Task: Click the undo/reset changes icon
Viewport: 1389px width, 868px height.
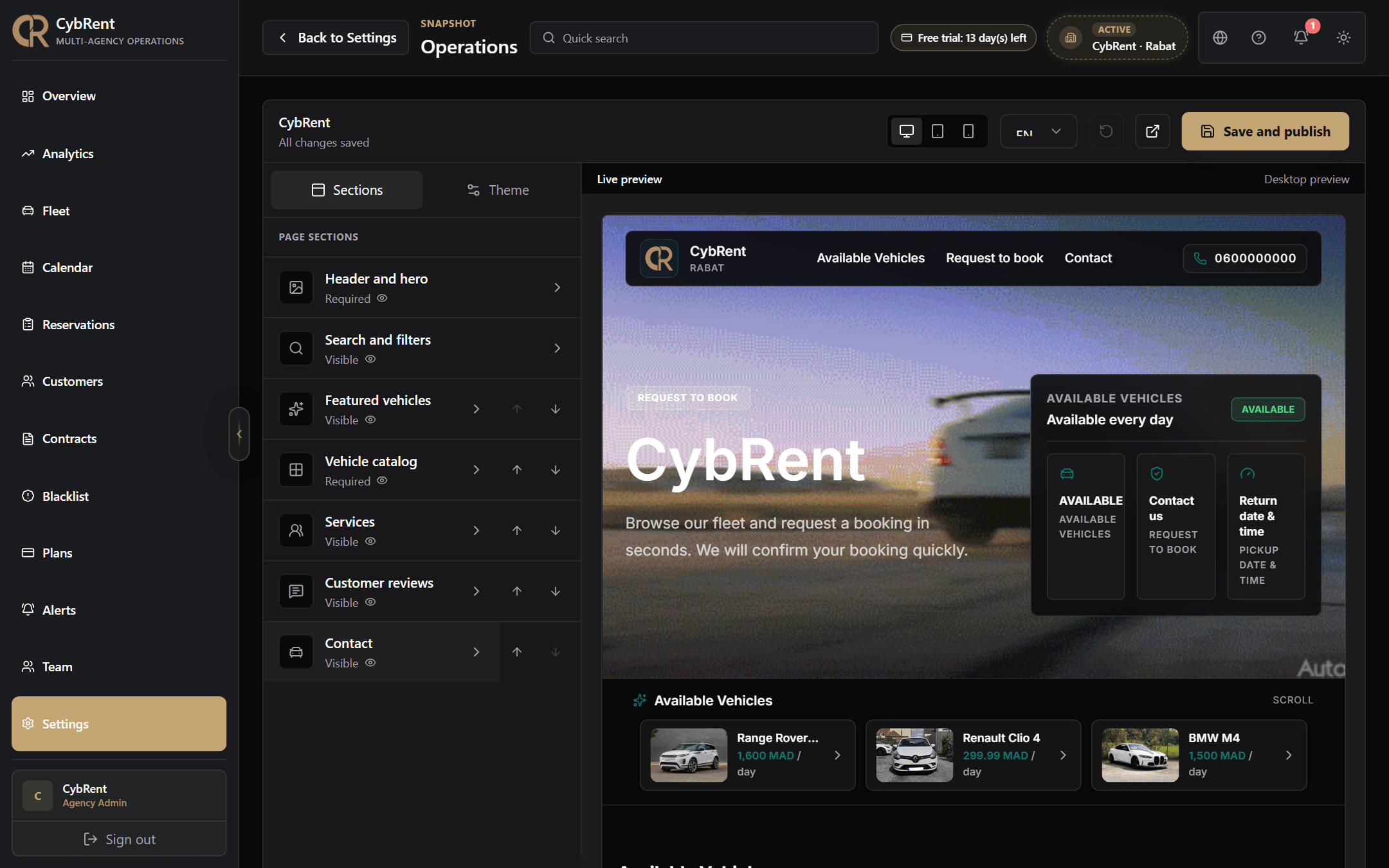Action: click(1106, 131)
